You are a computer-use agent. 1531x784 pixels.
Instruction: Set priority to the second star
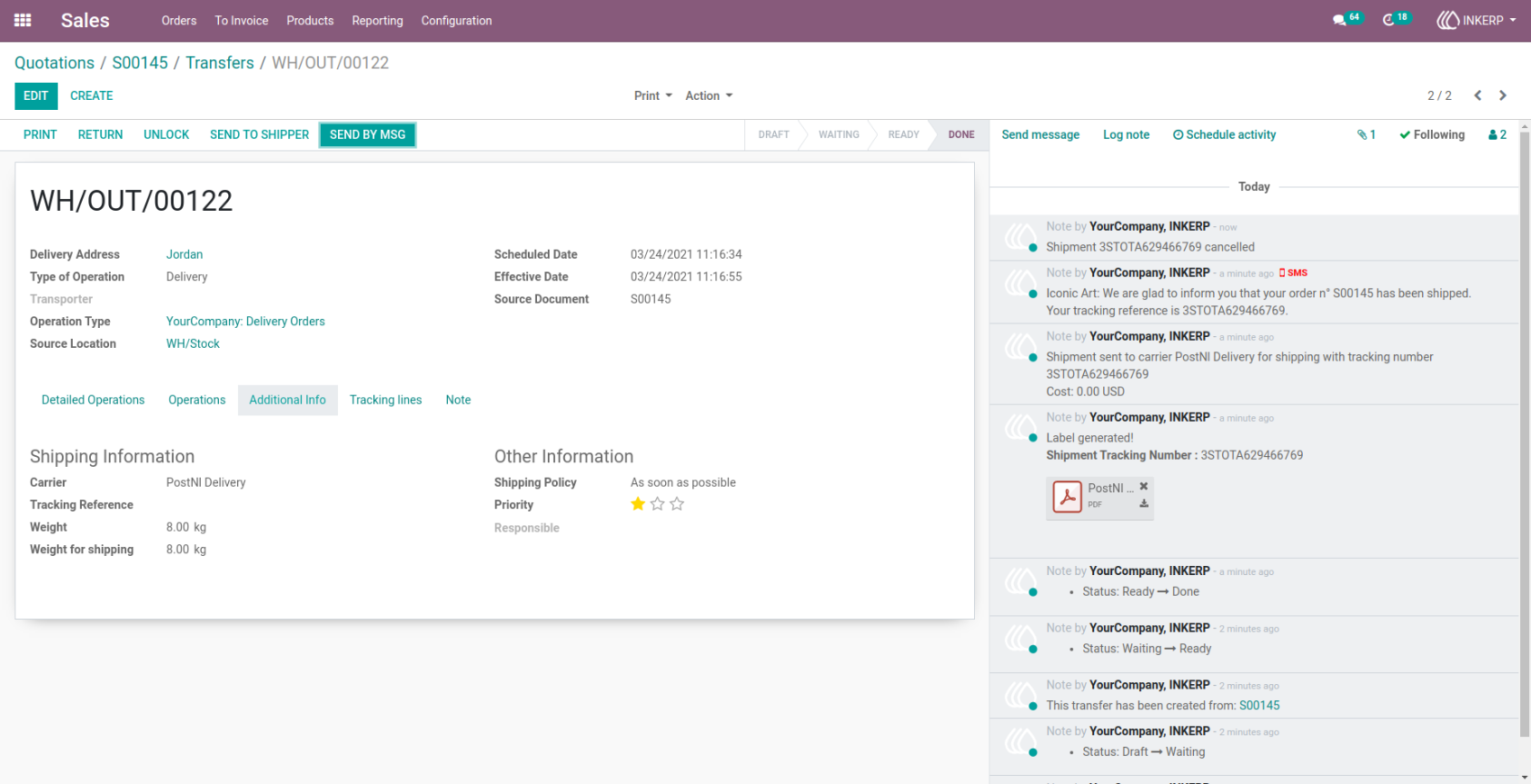[x=658, y=504]
